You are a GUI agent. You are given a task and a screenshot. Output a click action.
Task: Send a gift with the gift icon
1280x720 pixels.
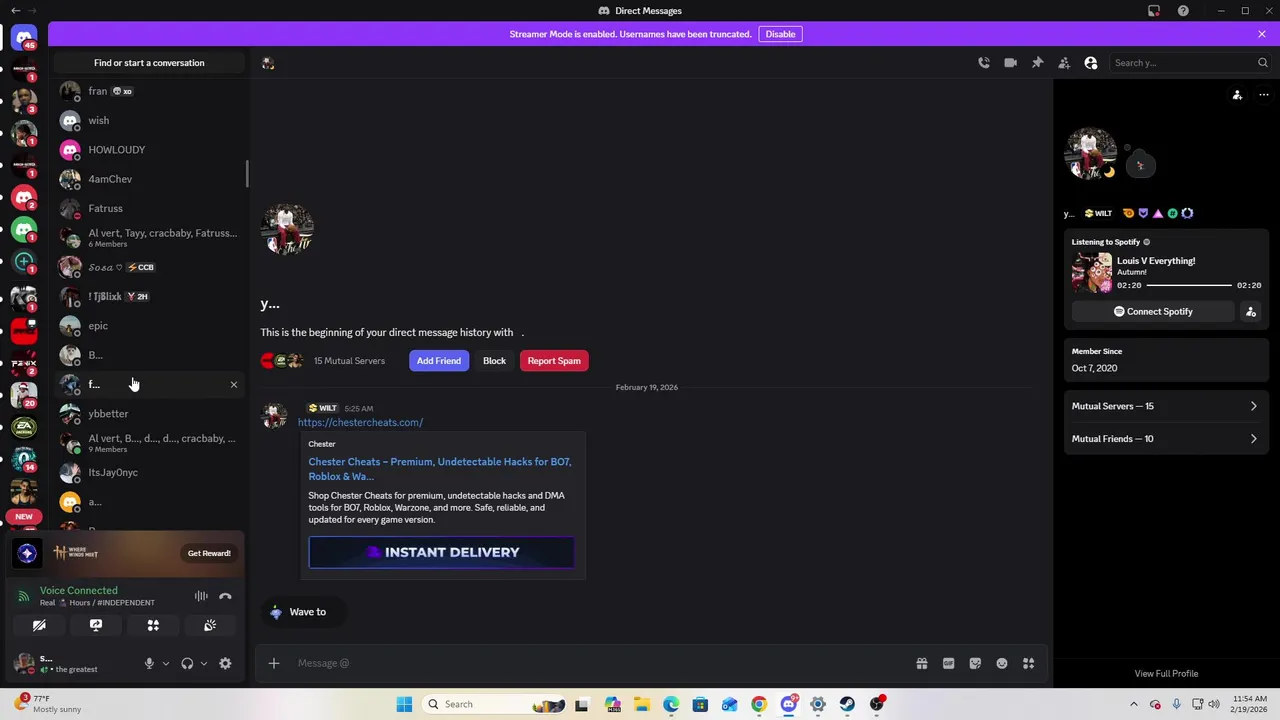pyautogui.click(x=922, y=663)
